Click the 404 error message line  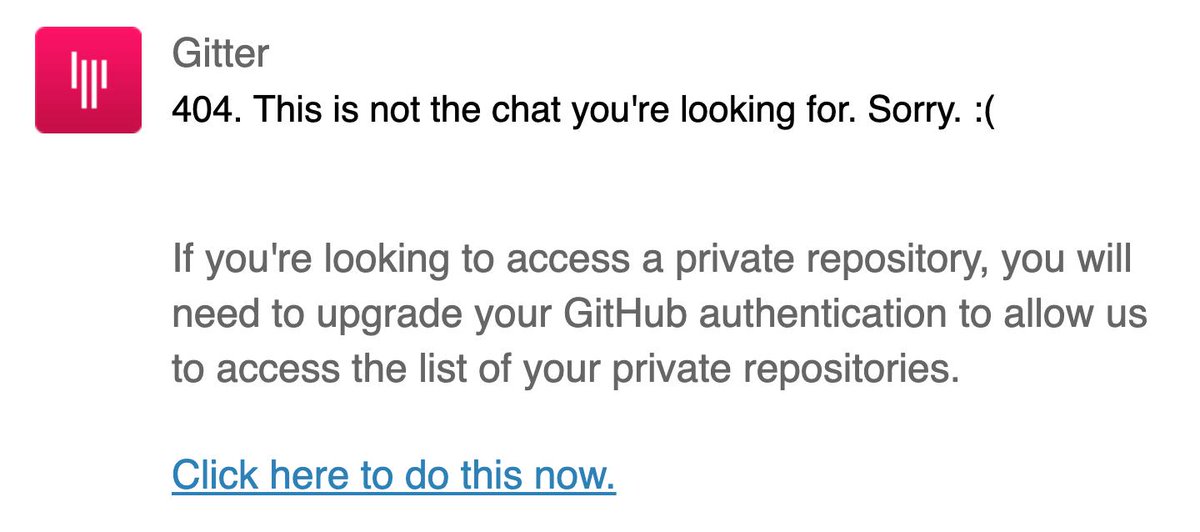585,108
